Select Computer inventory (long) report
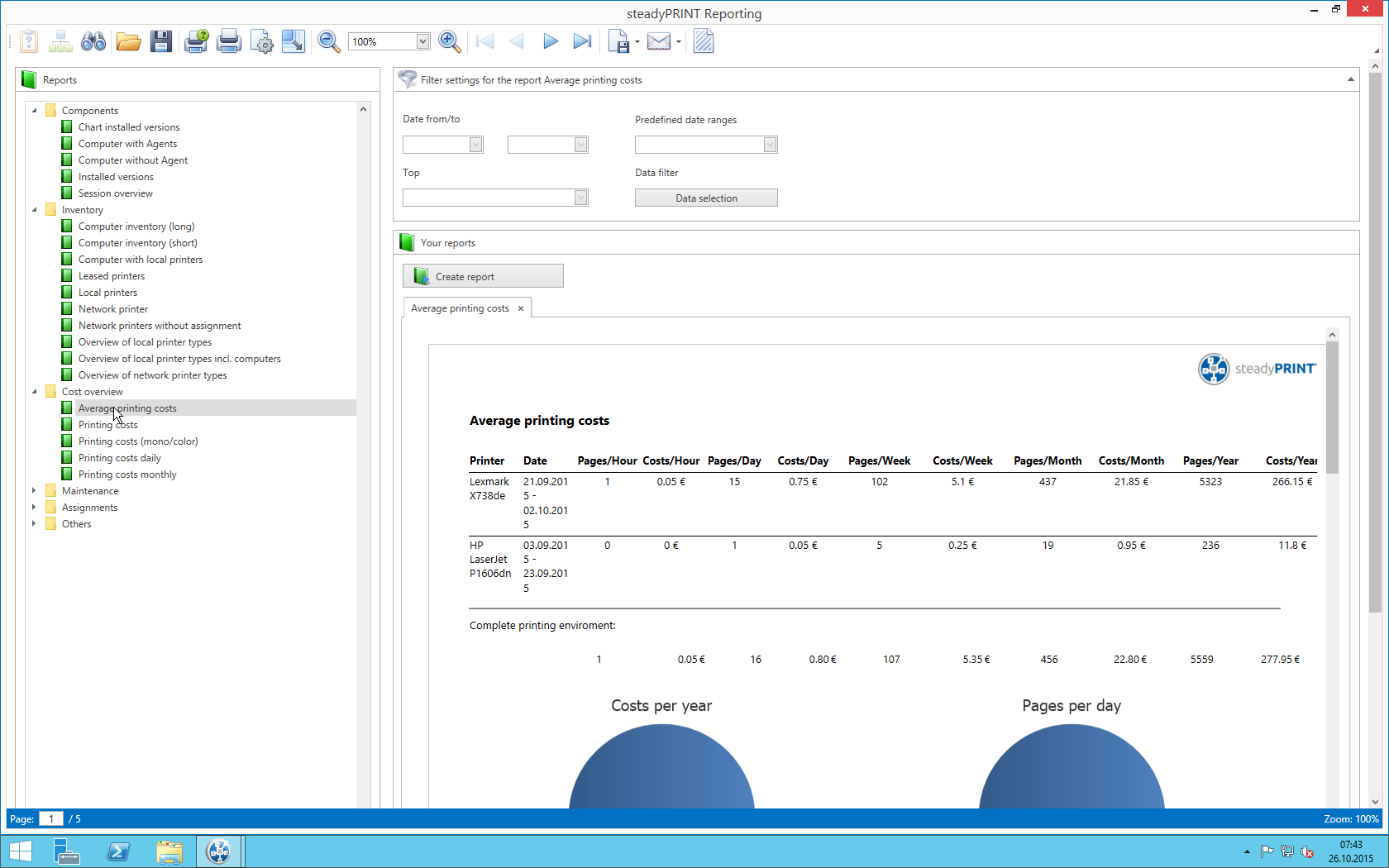The image size is (1389, 868). (x=136, y=227)
